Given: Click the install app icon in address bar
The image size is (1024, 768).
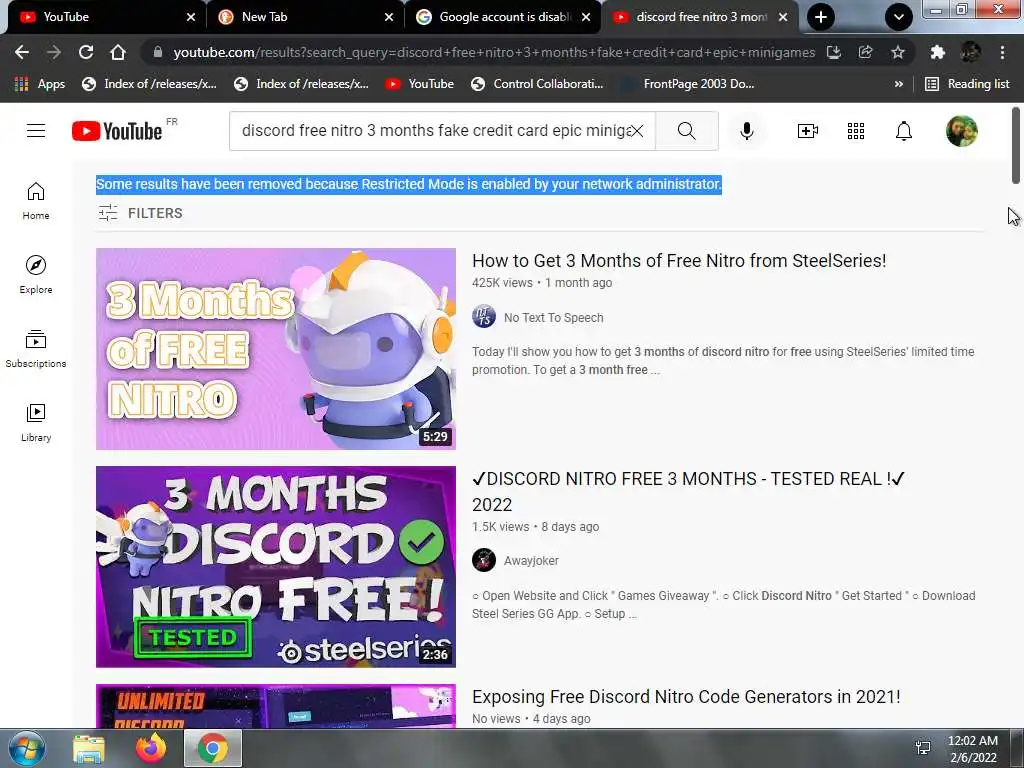Looking at the screenshot, I should (834, 52).
